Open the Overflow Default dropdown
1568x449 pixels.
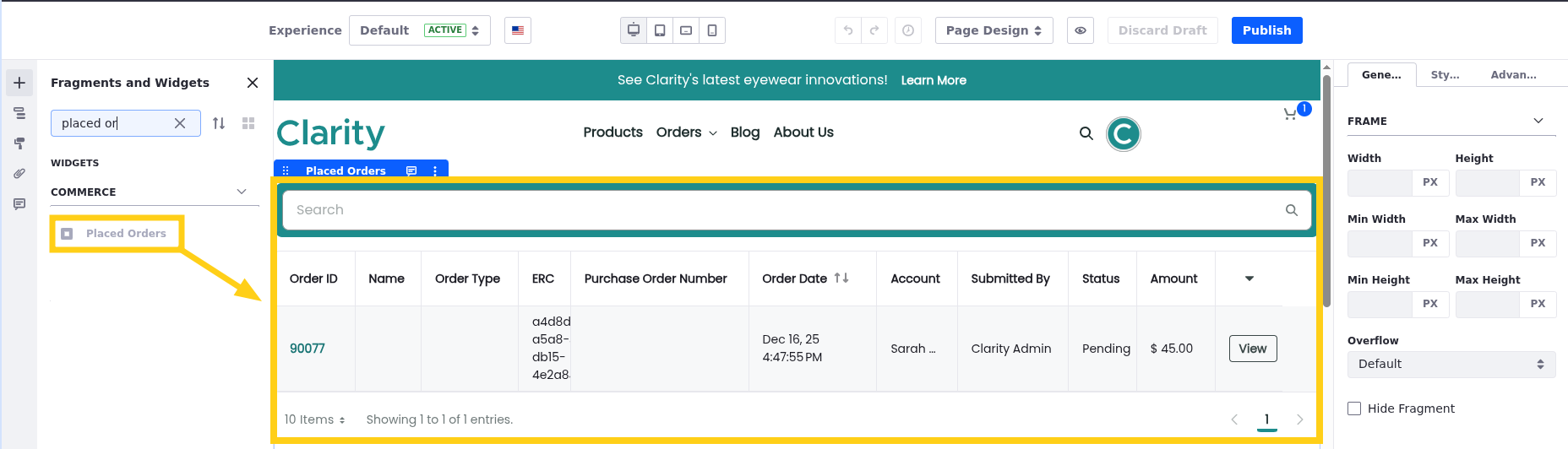[1451, 364]
